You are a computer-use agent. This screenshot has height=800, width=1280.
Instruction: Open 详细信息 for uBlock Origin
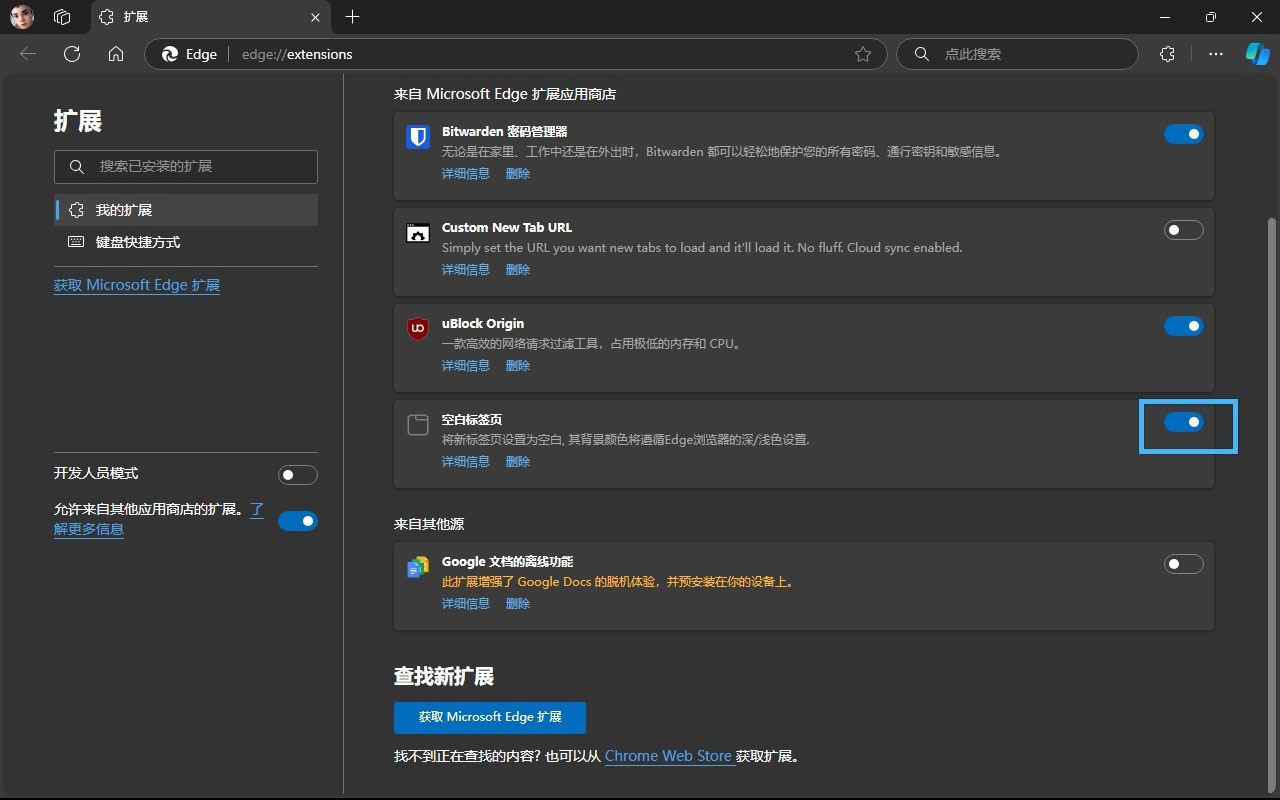pyautogui.click(x=466, y=366)
